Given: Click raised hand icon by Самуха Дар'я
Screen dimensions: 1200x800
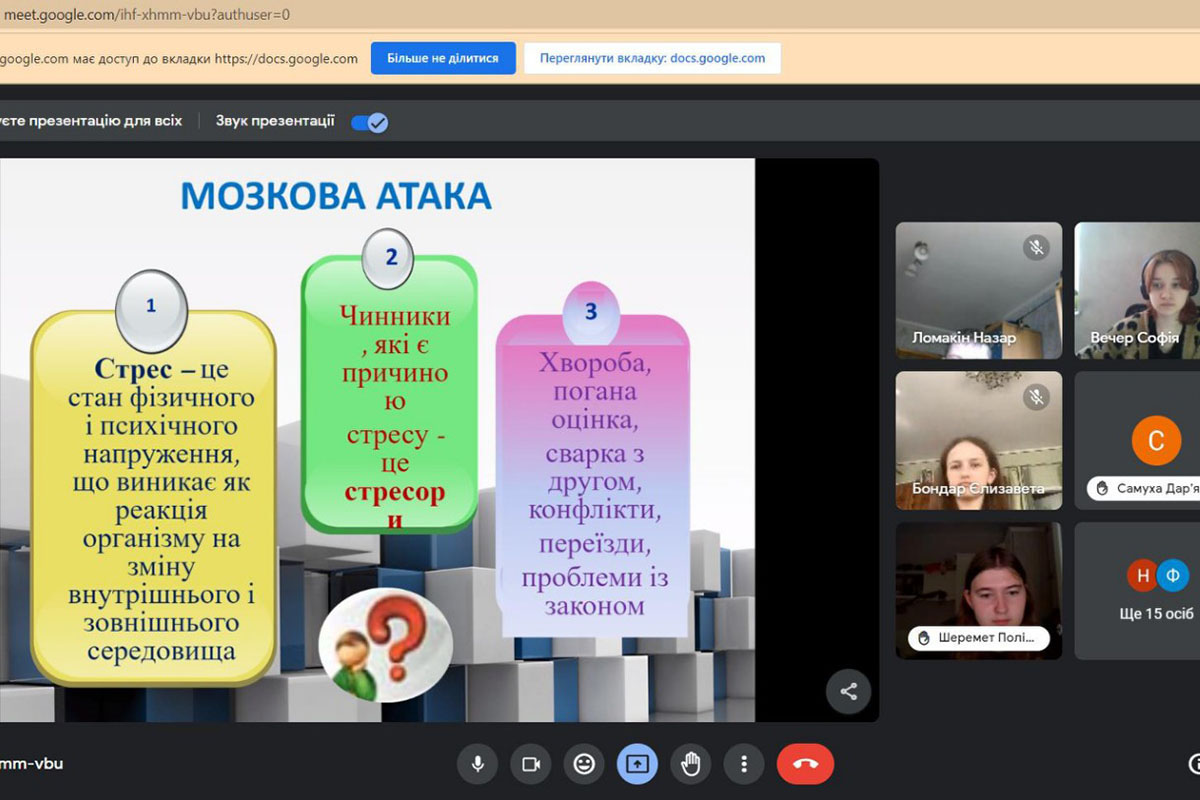Looking at the screenshot, I should click(x=1103, y=489).
